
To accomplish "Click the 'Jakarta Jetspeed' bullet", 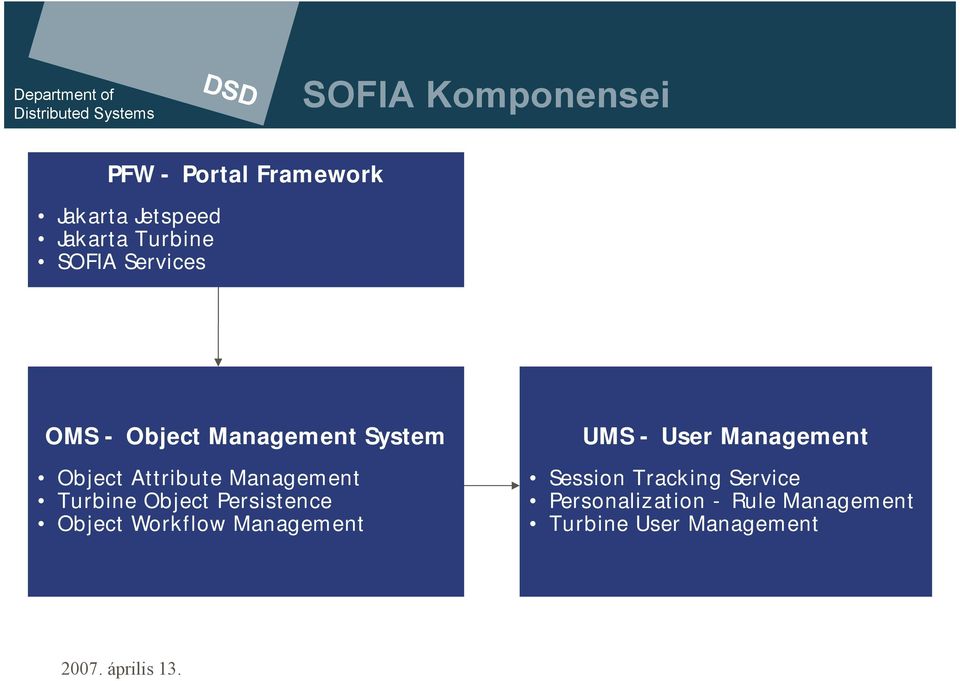I will click(138, 216).
